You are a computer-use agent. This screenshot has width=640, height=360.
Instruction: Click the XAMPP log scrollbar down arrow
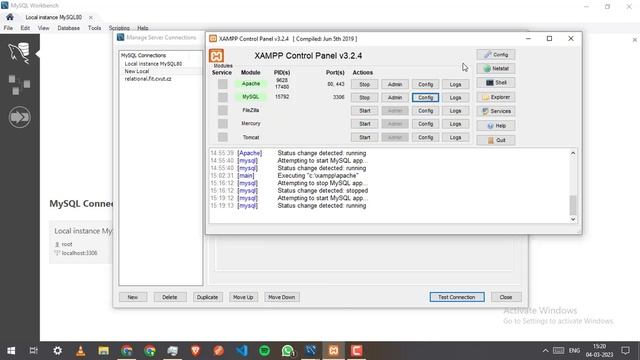coord(573,219)
